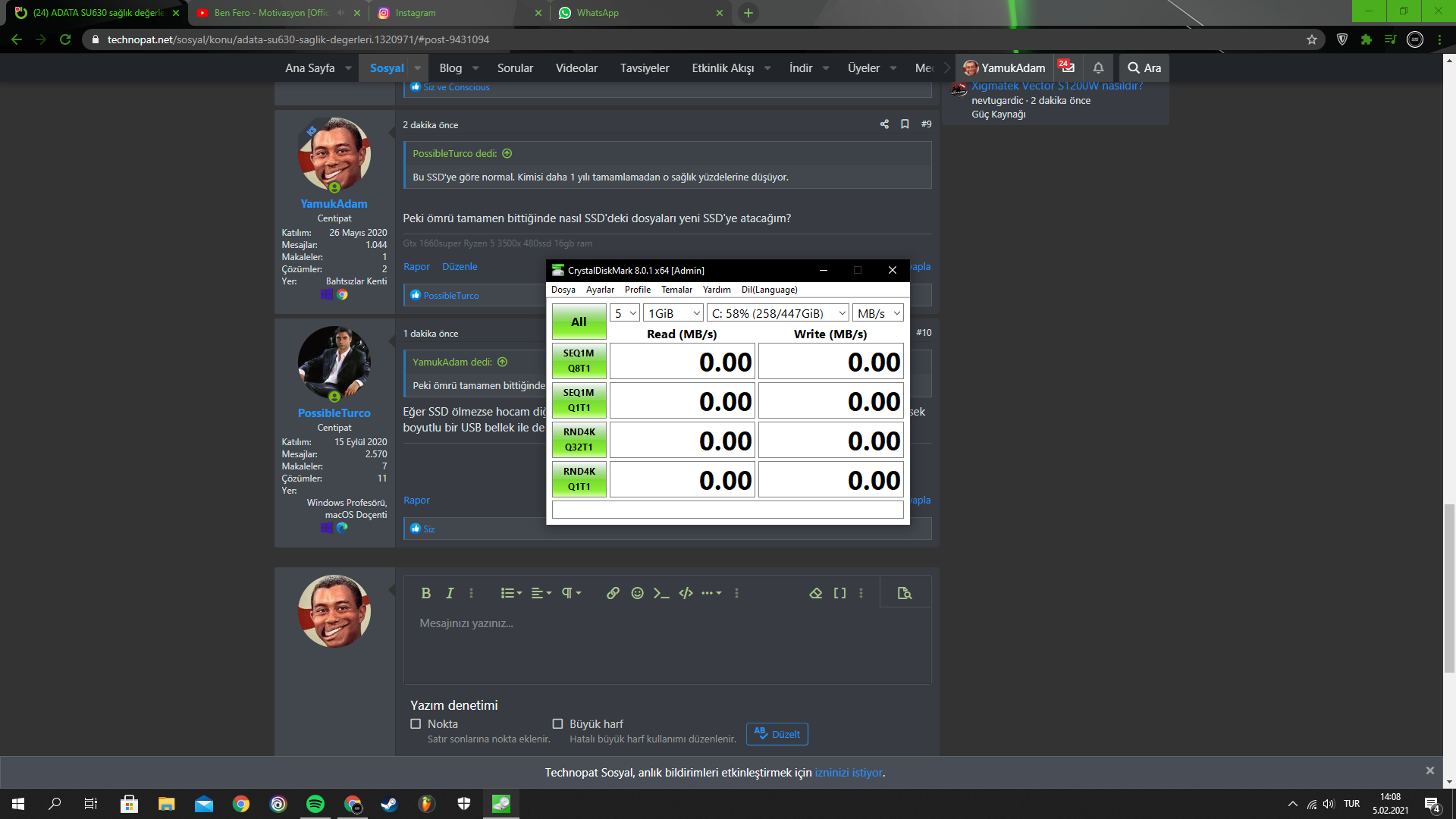Viewport: 1456px width, 819px height.
Task: Expand the drive C: 58% selector
Action: coord(778,313)
